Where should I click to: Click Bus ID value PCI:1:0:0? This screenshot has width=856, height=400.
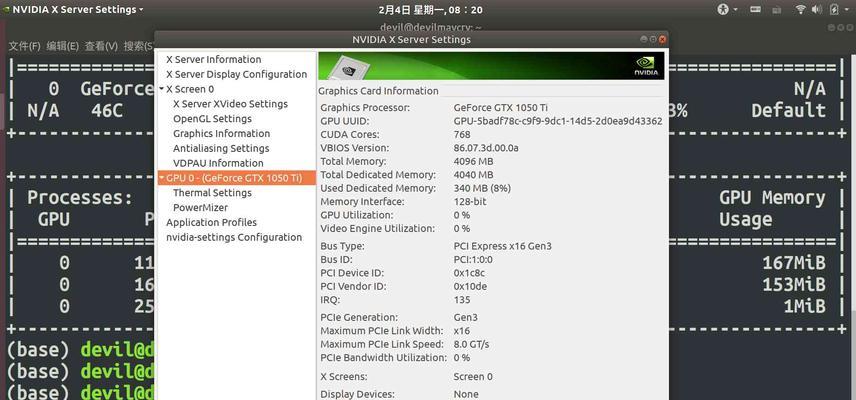coord(473,259)
